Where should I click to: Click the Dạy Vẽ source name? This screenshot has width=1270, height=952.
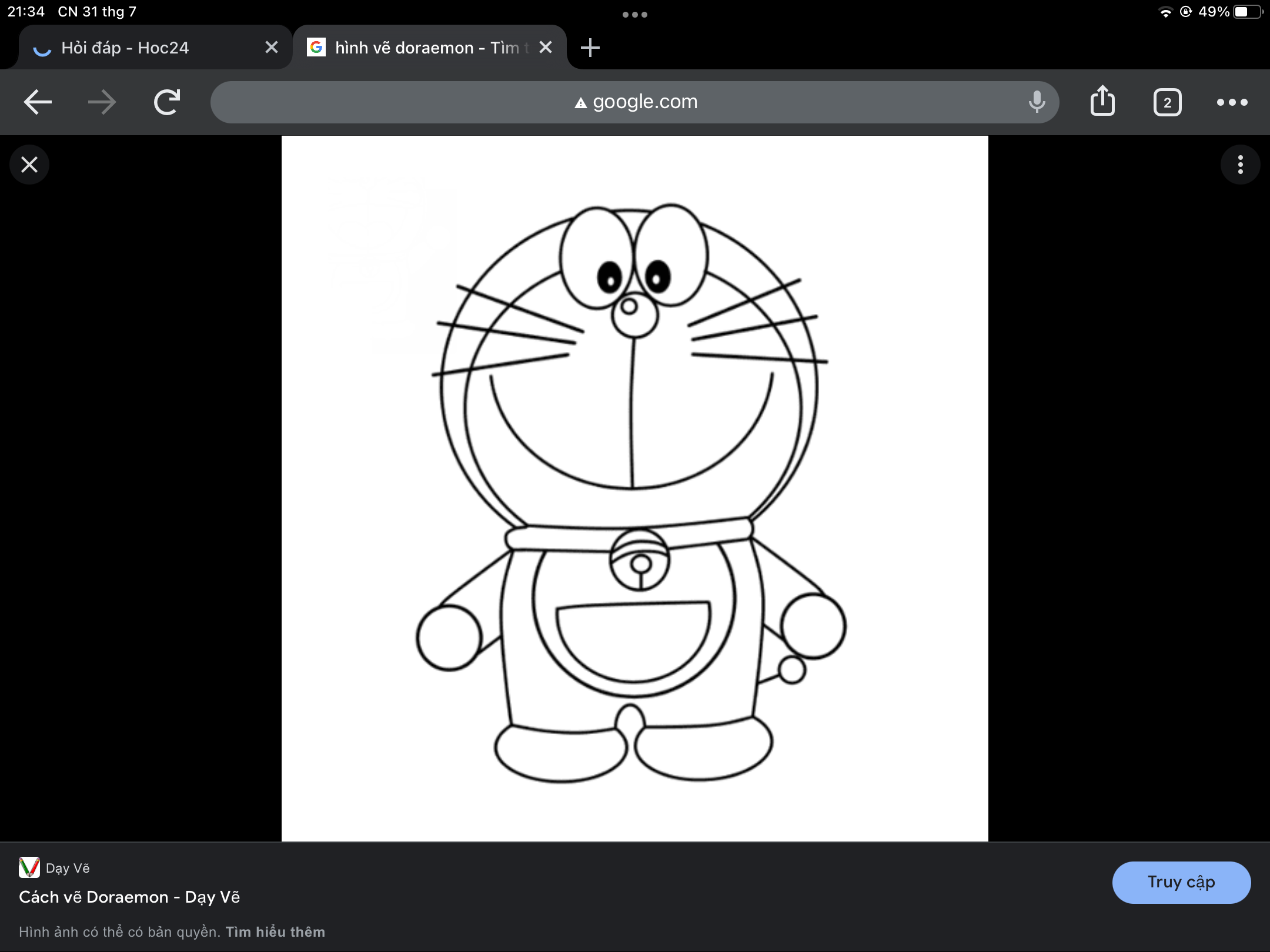coord(68,868)
